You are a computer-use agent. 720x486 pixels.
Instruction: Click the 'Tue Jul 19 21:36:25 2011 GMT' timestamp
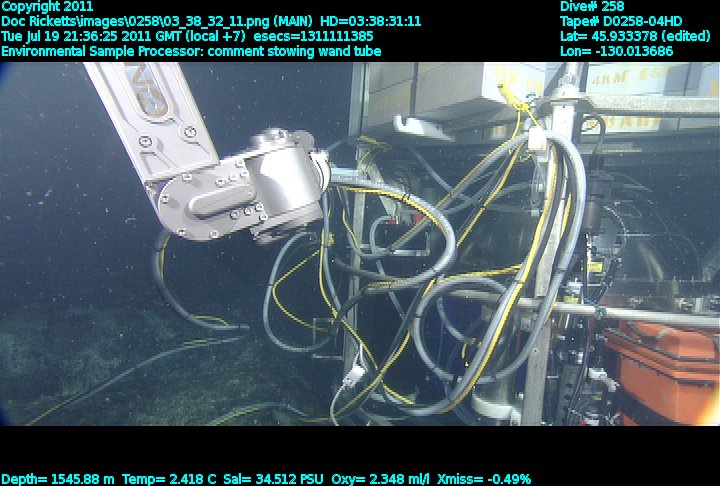point(91,36)
